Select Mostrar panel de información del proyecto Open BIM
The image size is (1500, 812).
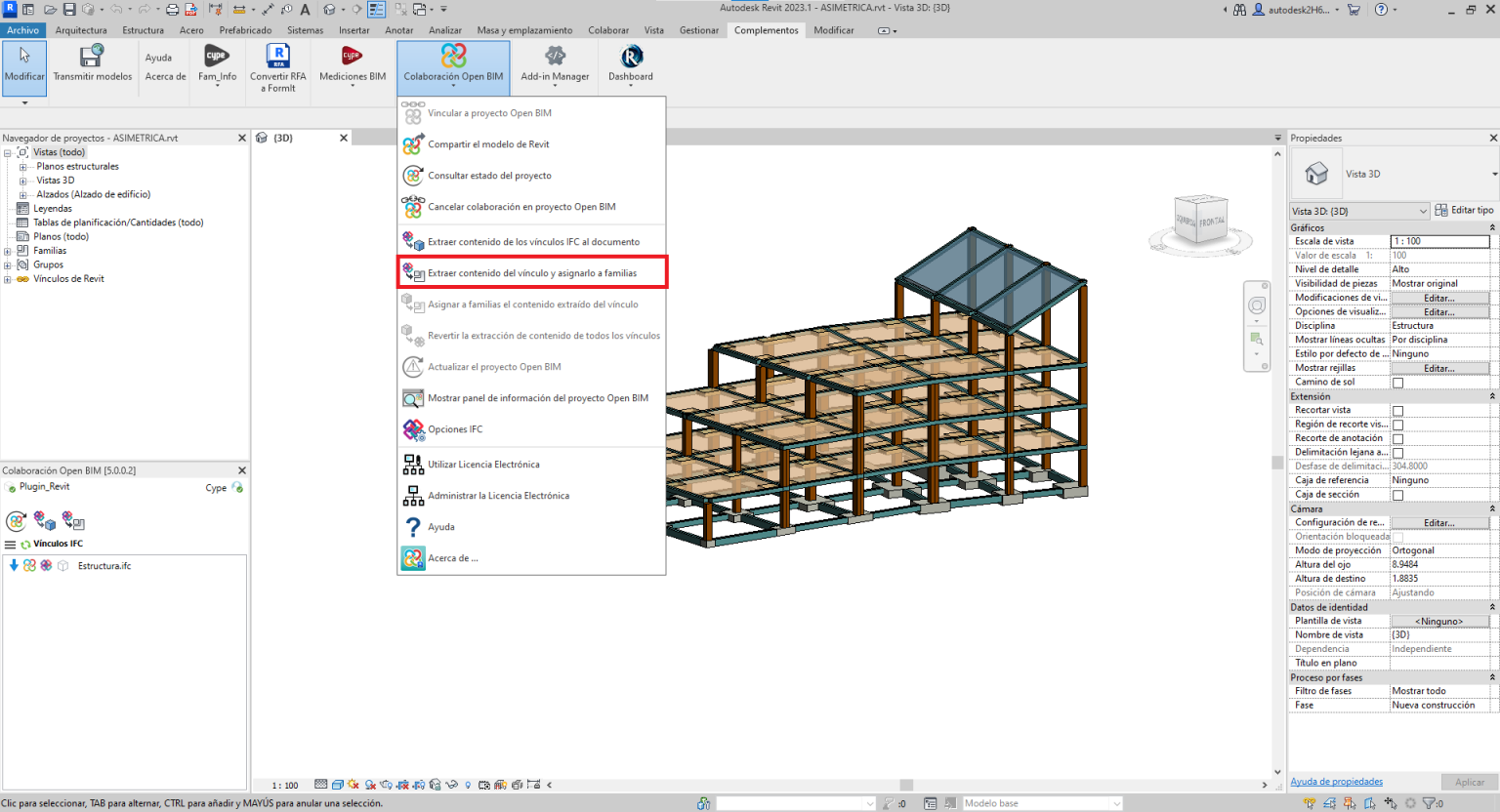531,398
